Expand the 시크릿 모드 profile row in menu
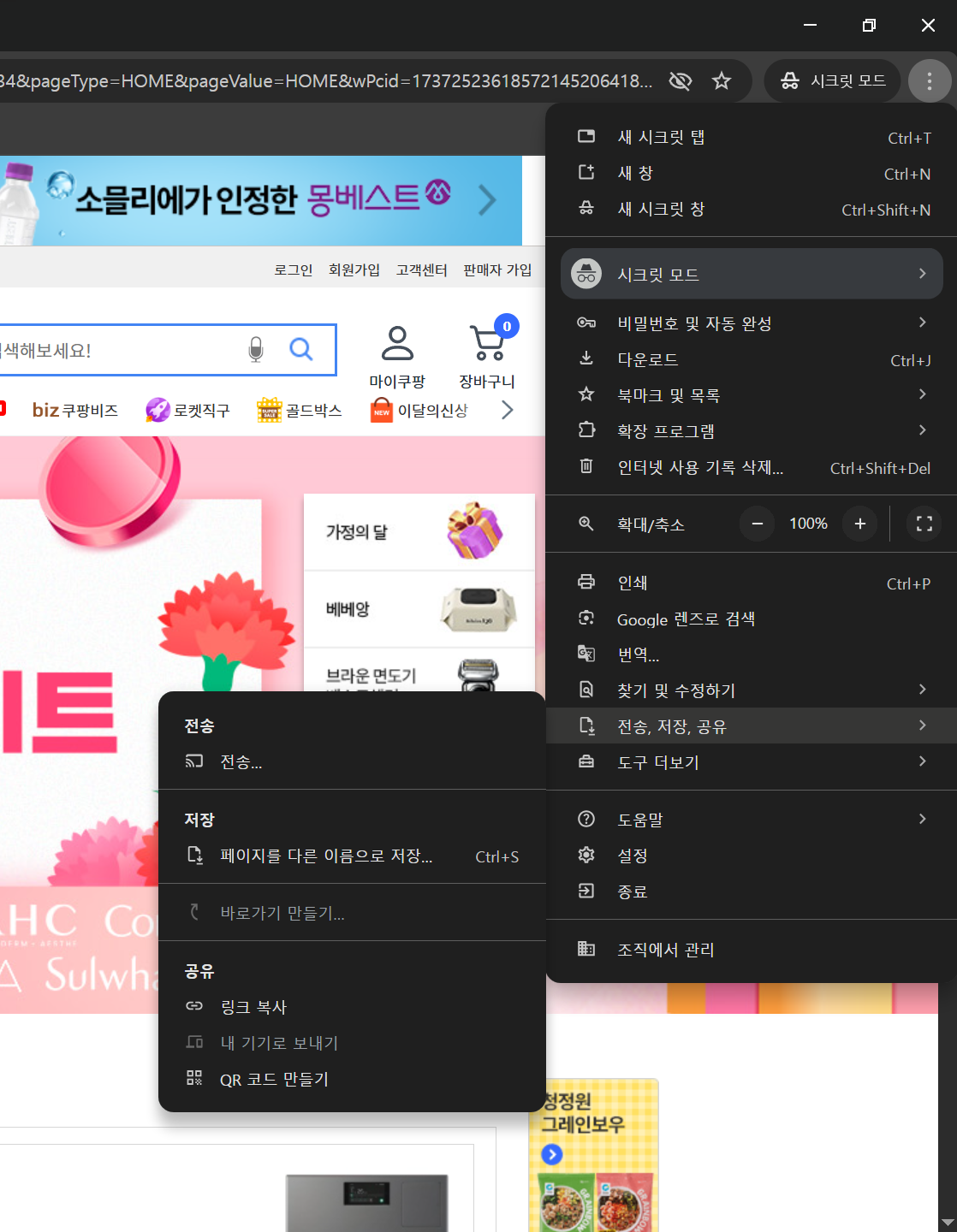This screenshot has width=957, height=1232. pos(751,274)
